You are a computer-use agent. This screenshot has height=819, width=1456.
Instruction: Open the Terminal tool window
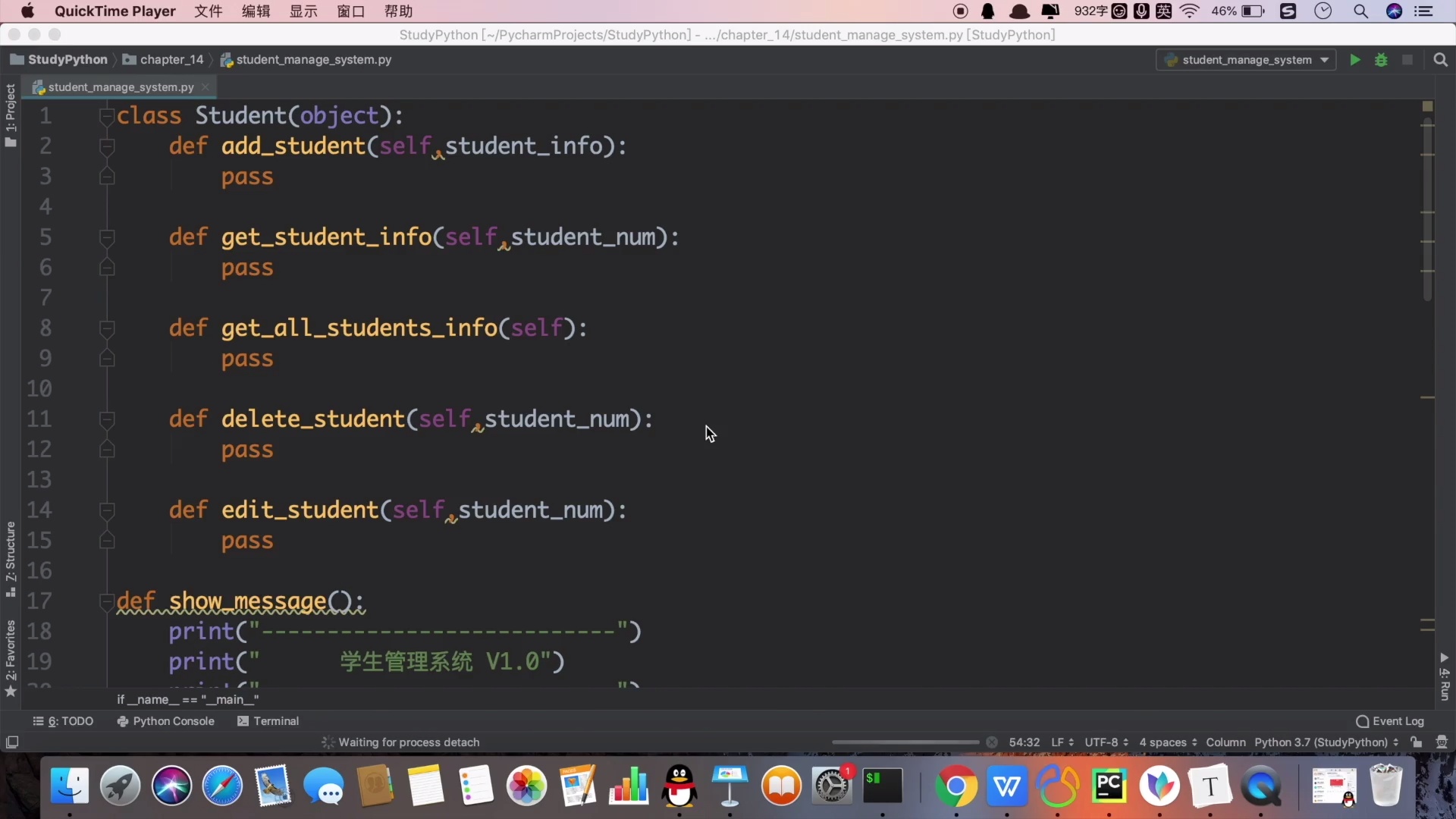tap(268, 721)
